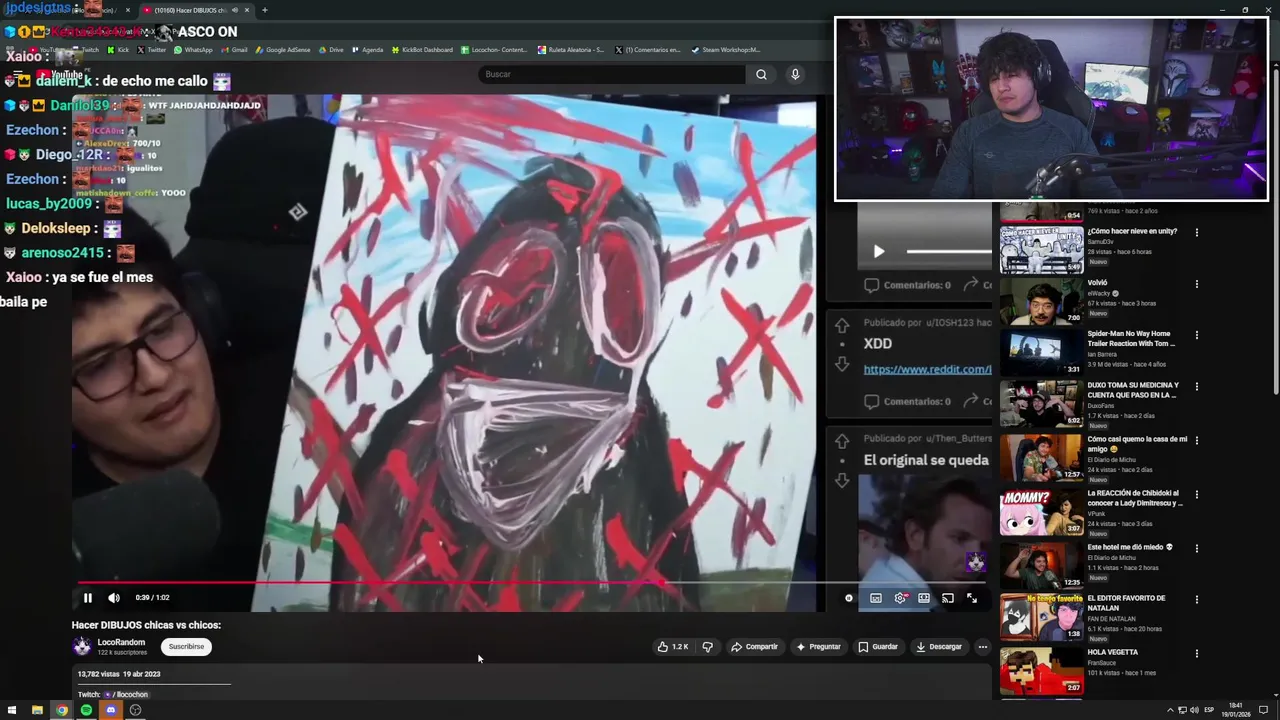The height and width of the screenshot is (720, 1280).
Task: Toggle the autoplay switch in player
Action: coord(849,598)
